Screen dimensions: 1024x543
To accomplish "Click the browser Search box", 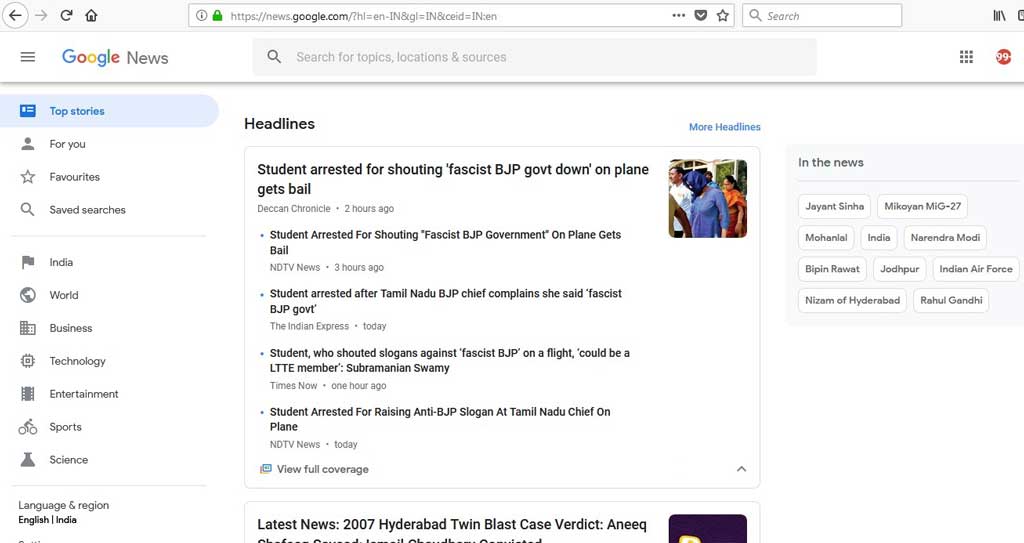I will click(822, 16).
